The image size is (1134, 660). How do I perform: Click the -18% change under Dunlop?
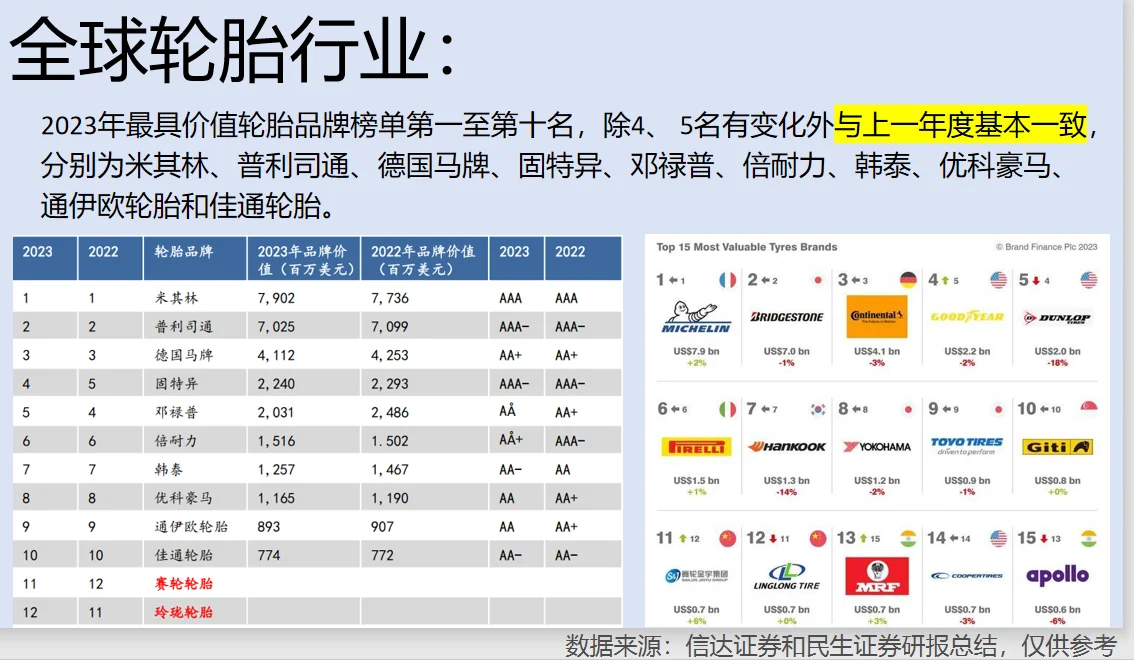[1057, 363]
